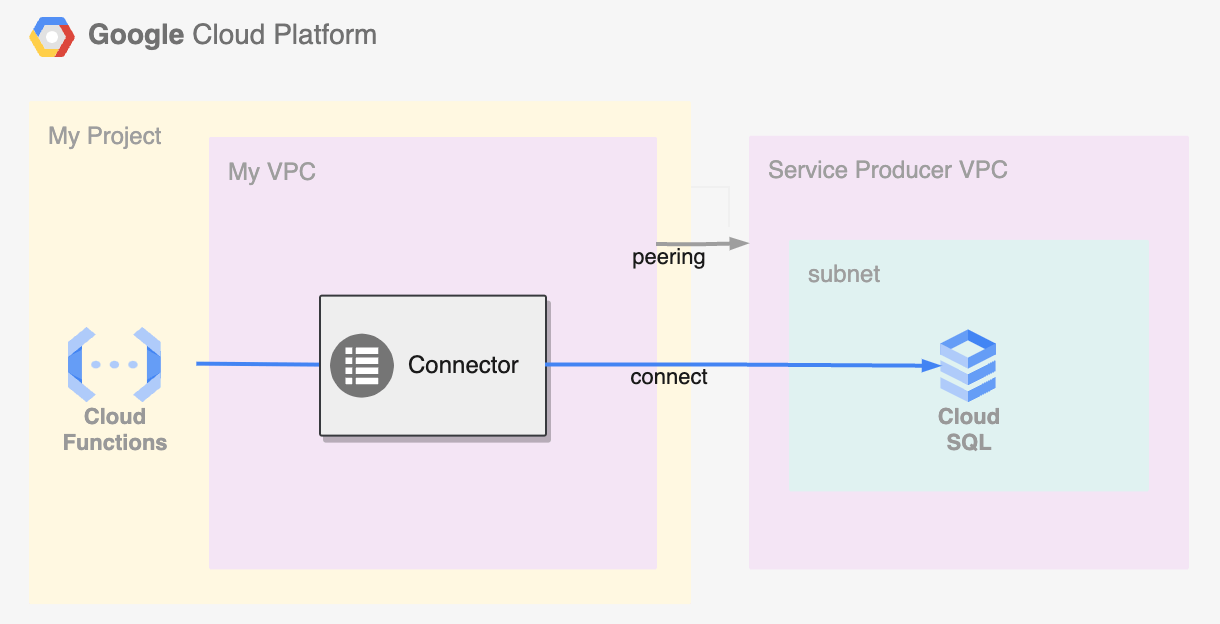Click the Google Cloud Platform hexagon logo
The height and width of the screenshot is (624, 1220).
(52, 37)
